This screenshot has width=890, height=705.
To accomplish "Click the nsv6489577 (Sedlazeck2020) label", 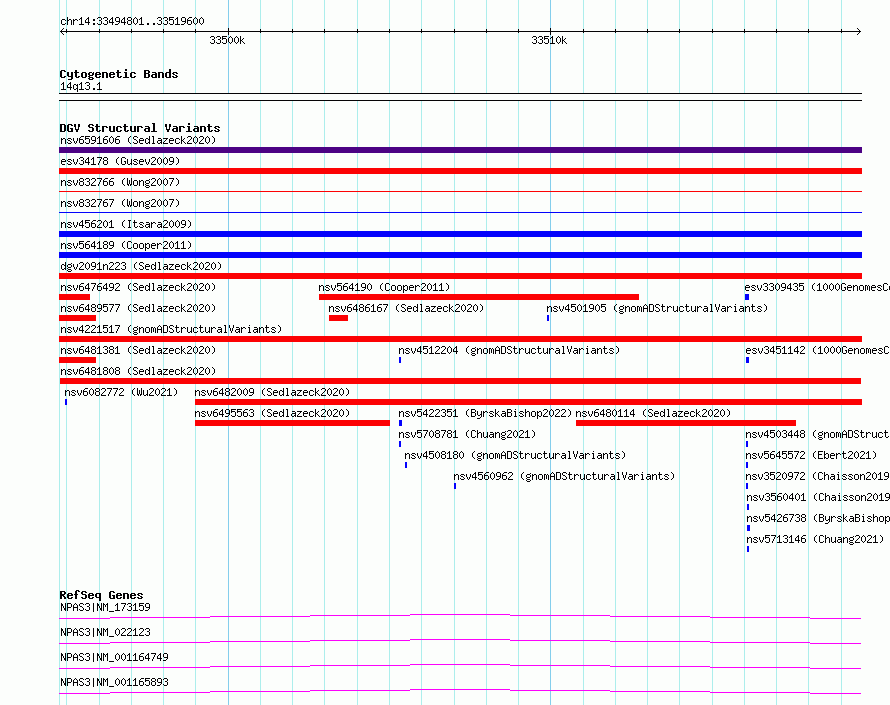I will pos(138,308).
